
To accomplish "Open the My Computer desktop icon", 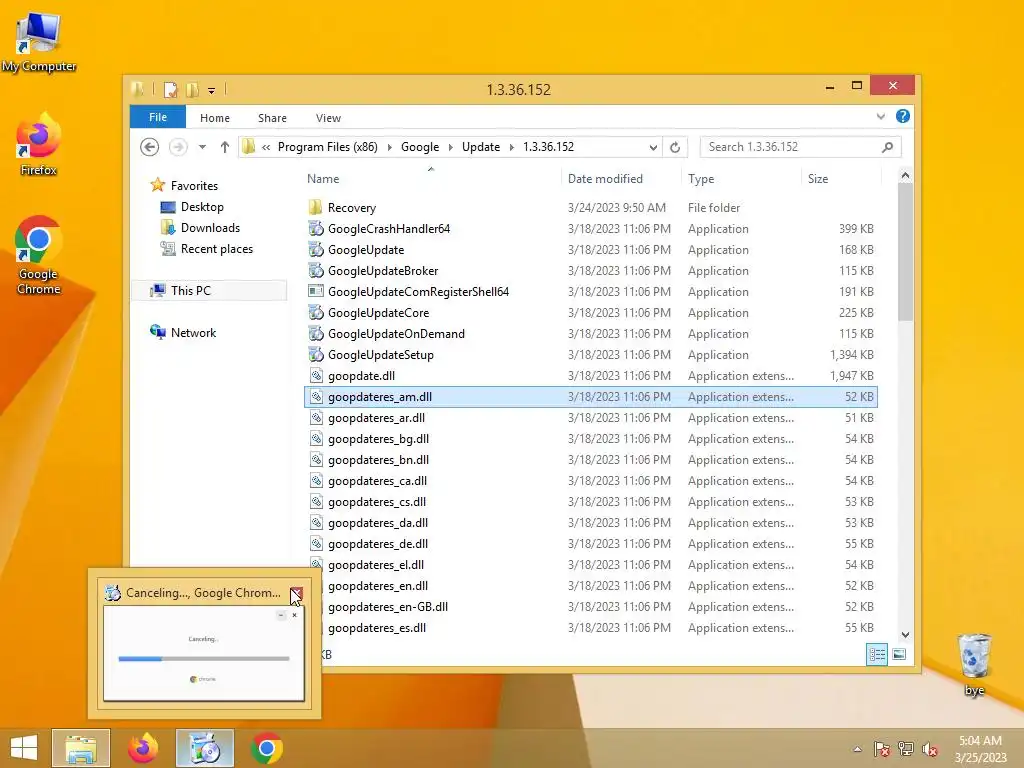I will pyautogui.click(x=38, y=42).
